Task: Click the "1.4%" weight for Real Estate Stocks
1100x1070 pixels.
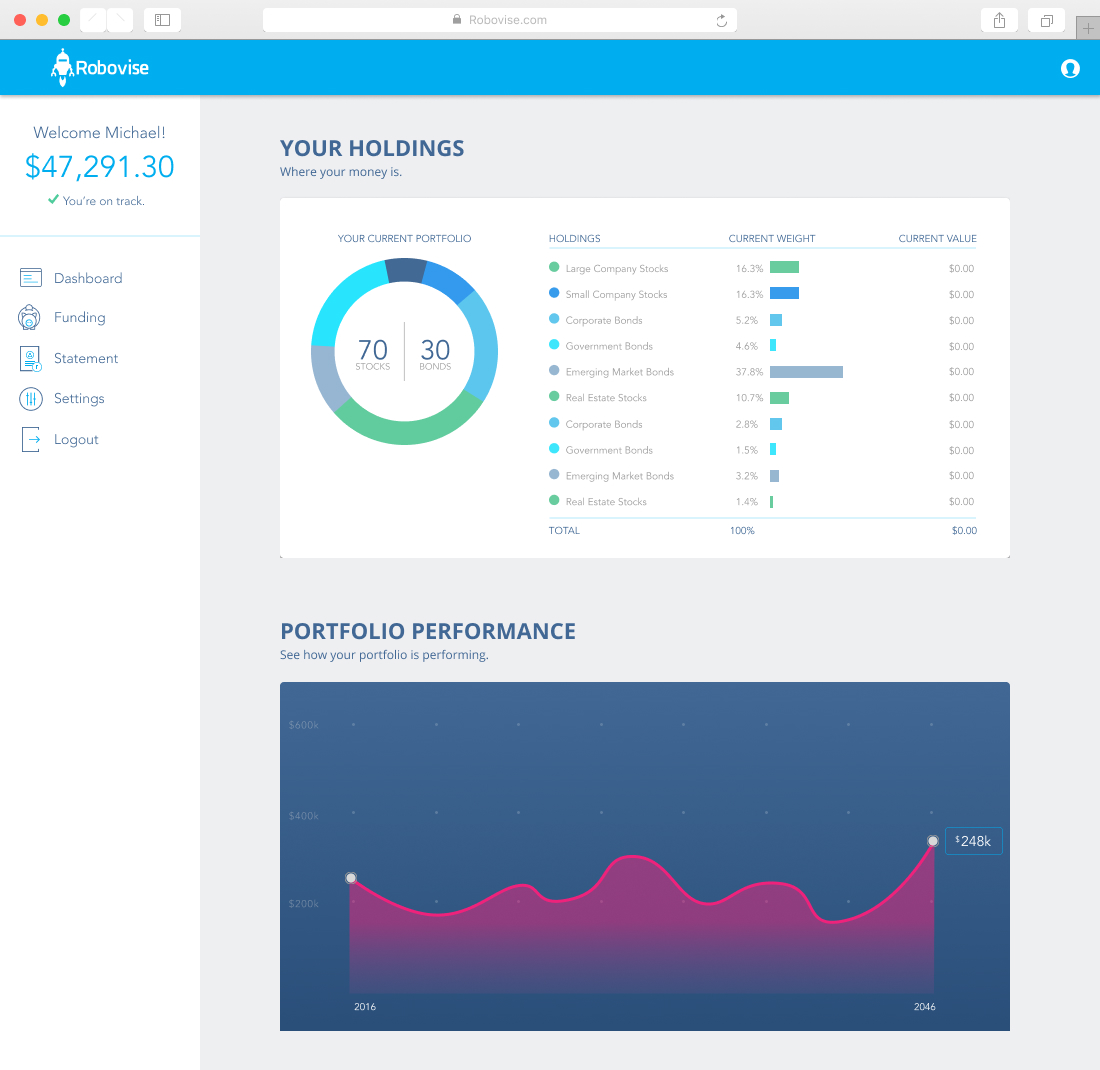Action: tap(747, 502)
